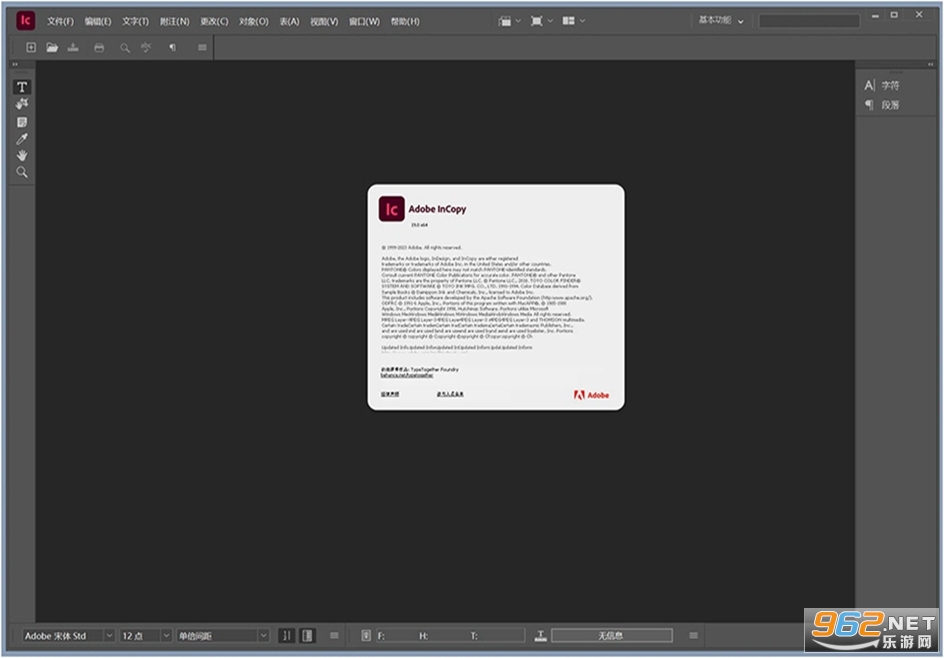Click the Find magnifier icon in the toolbar
Viewport: 944px width, 658px height.
[125, 48]
